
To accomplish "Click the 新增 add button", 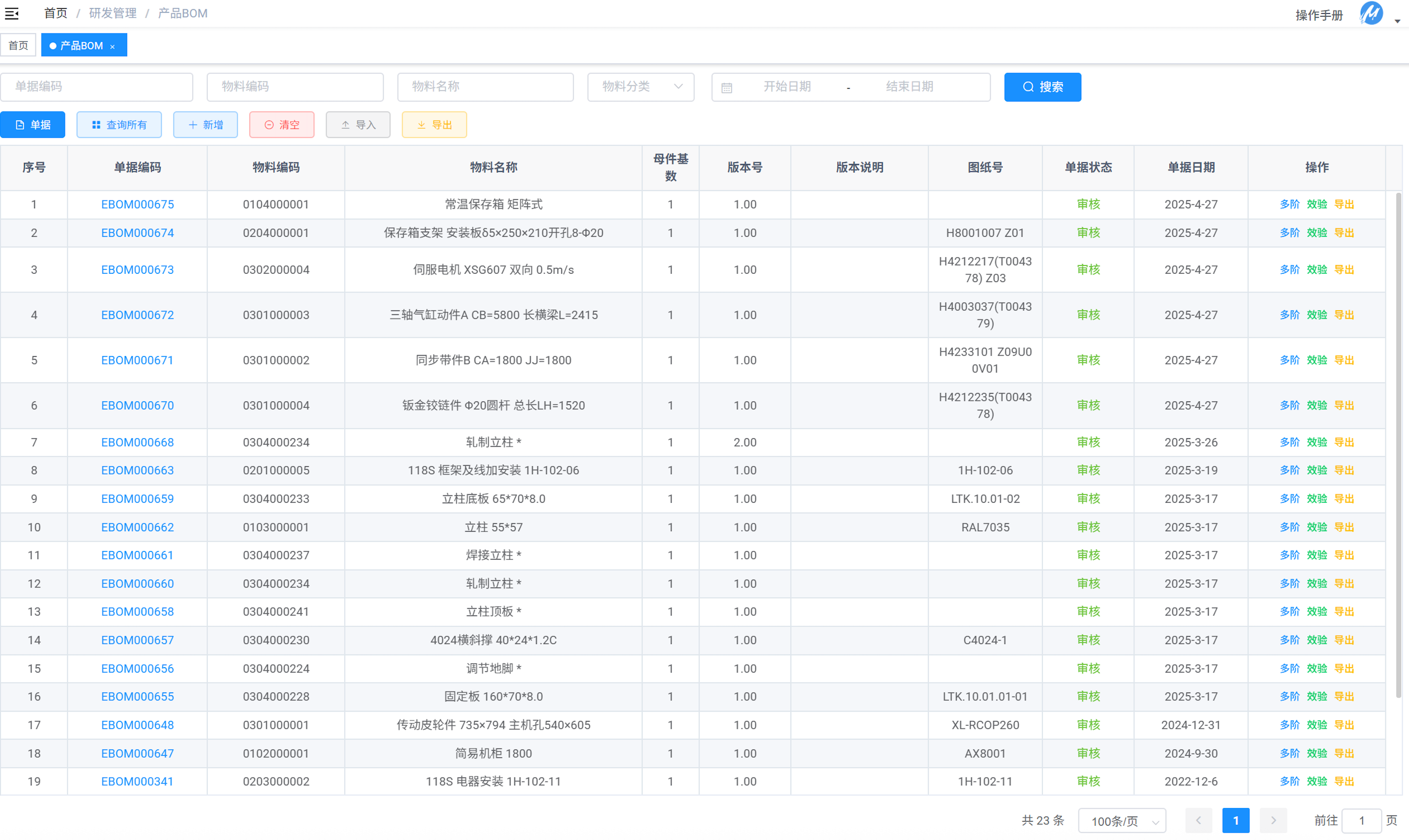I will pos(205,125).
